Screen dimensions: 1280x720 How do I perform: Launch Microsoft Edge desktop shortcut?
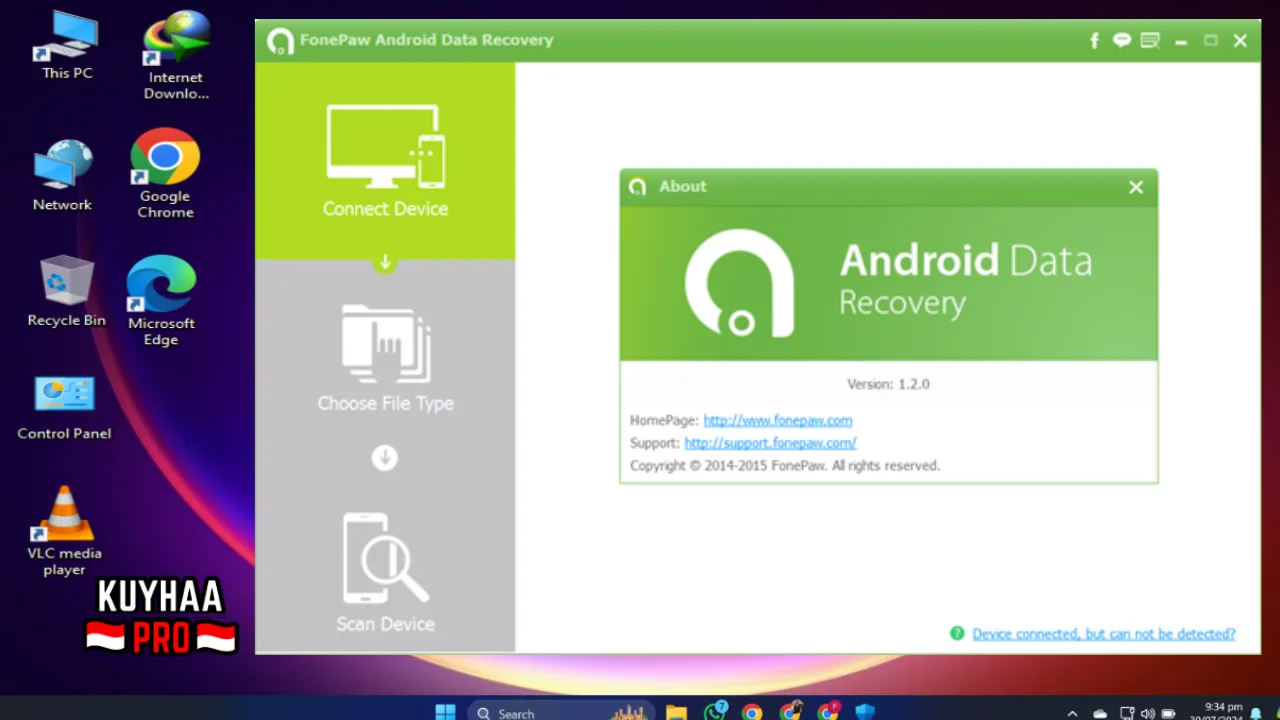coord(161,300)
